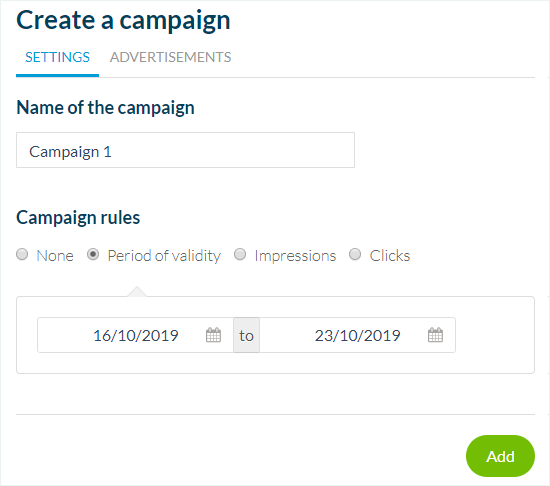The image size is (550, 486).
Task: Click the "None" option label text
Action: coord(55,256)
